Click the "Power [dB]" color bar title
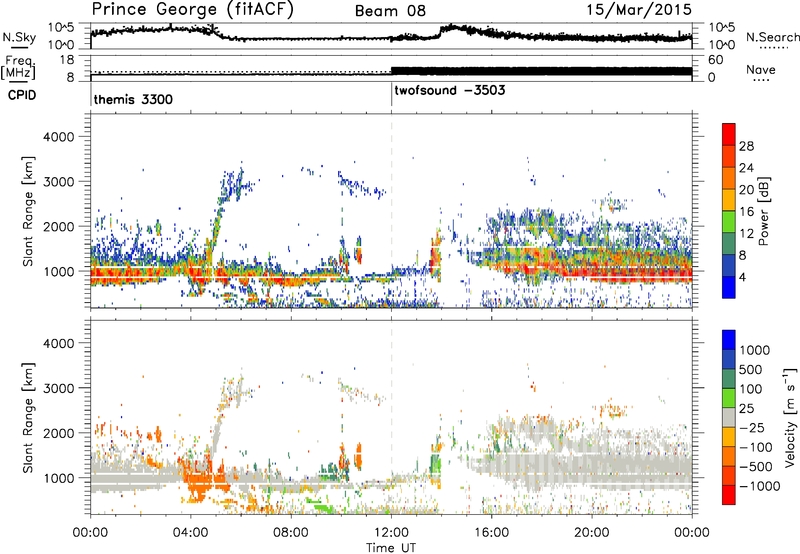The image size is (800, 554). tap(764, 211)
